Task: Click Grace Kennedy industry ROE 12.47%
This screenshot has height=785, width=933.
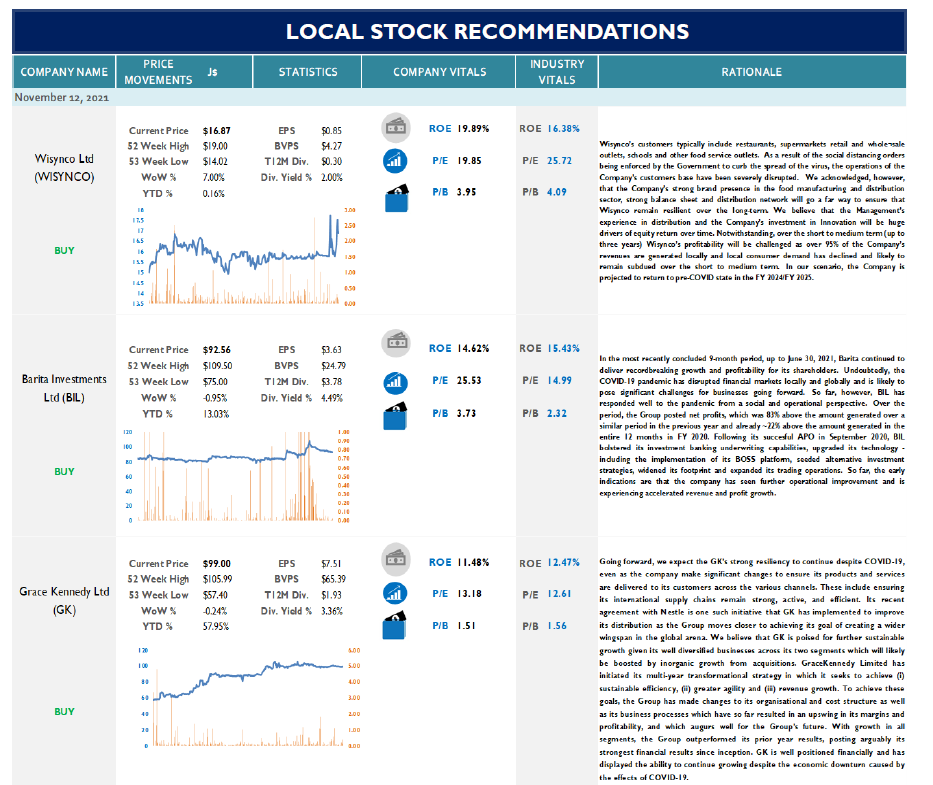Action: click(563, 562)
